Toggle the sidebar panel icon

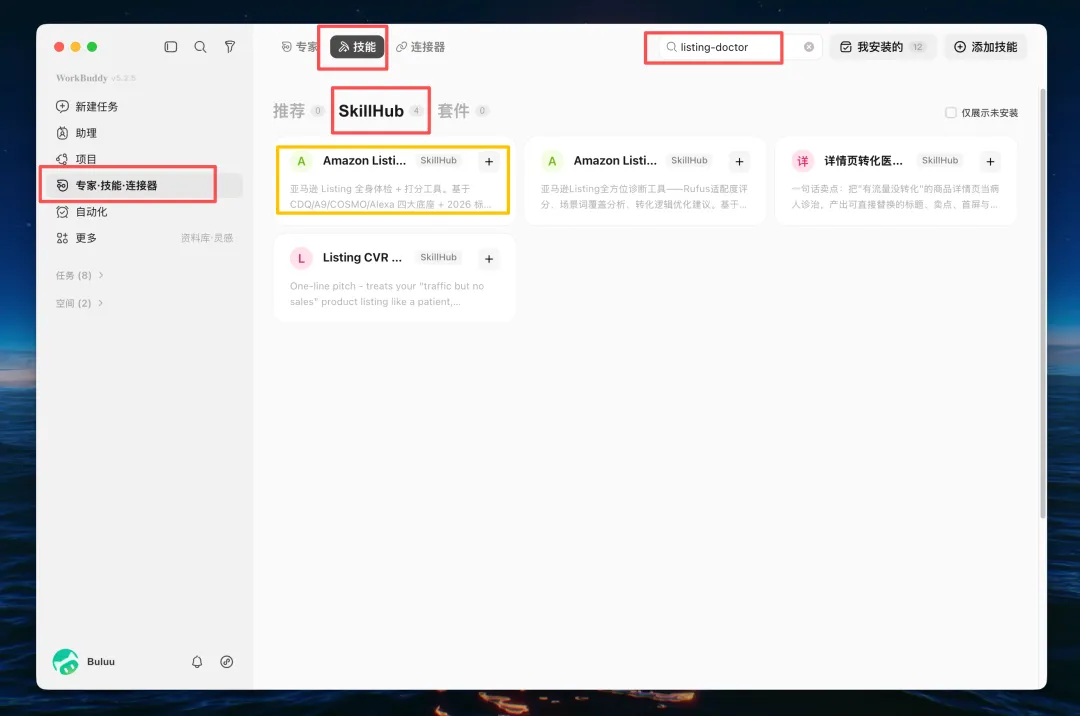point(171,47)
